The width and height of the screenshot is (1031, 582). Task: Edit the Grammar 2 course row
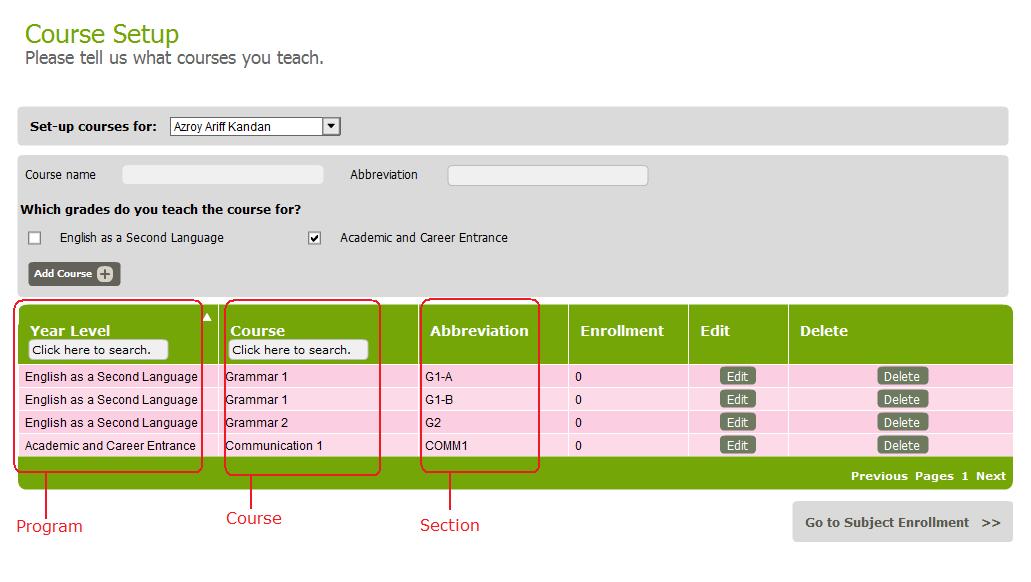tap(737, 423)
